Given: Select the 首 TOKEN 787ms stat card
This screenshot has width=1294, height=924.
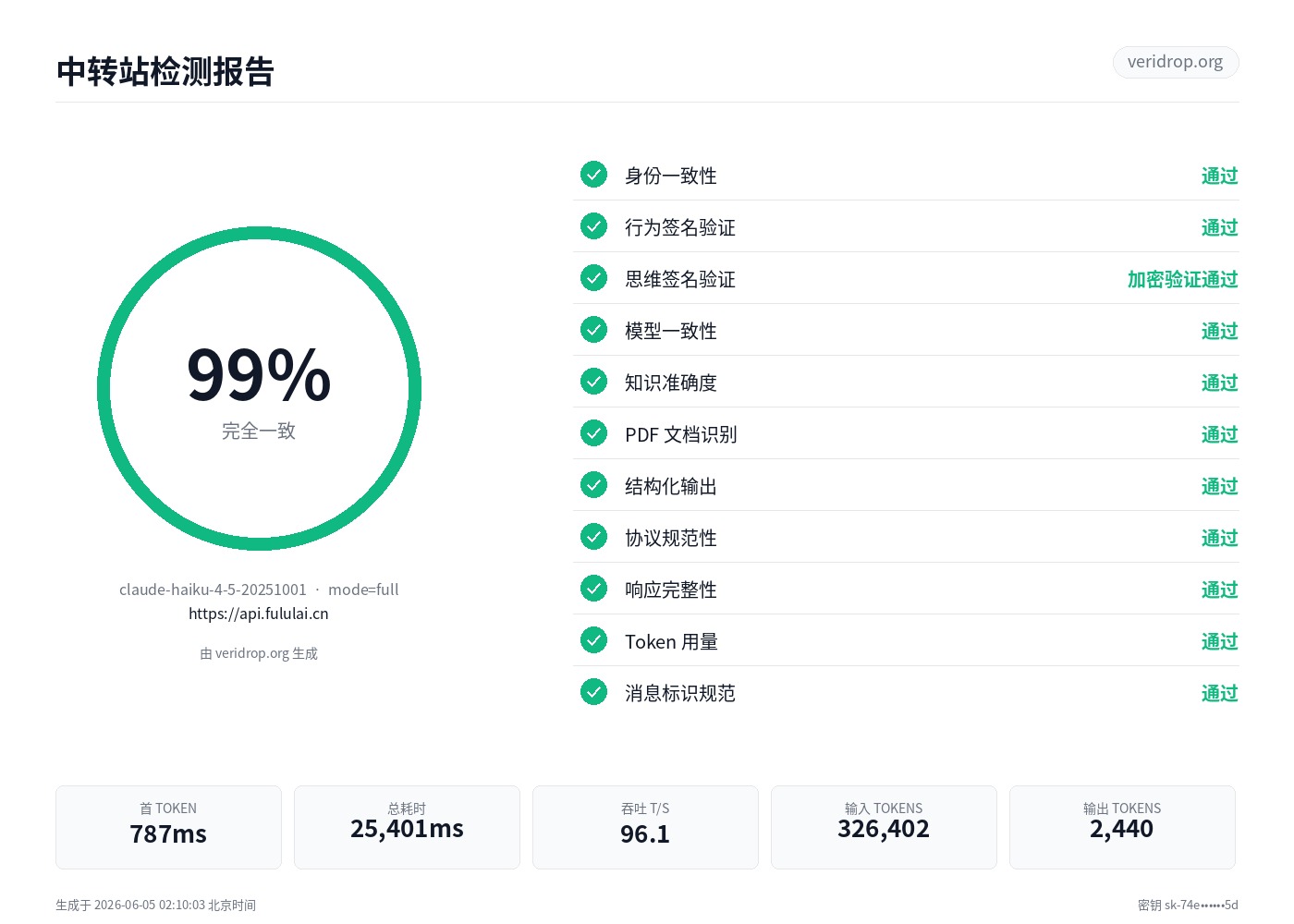Looking at the screenshot, I should click(168, 827).
